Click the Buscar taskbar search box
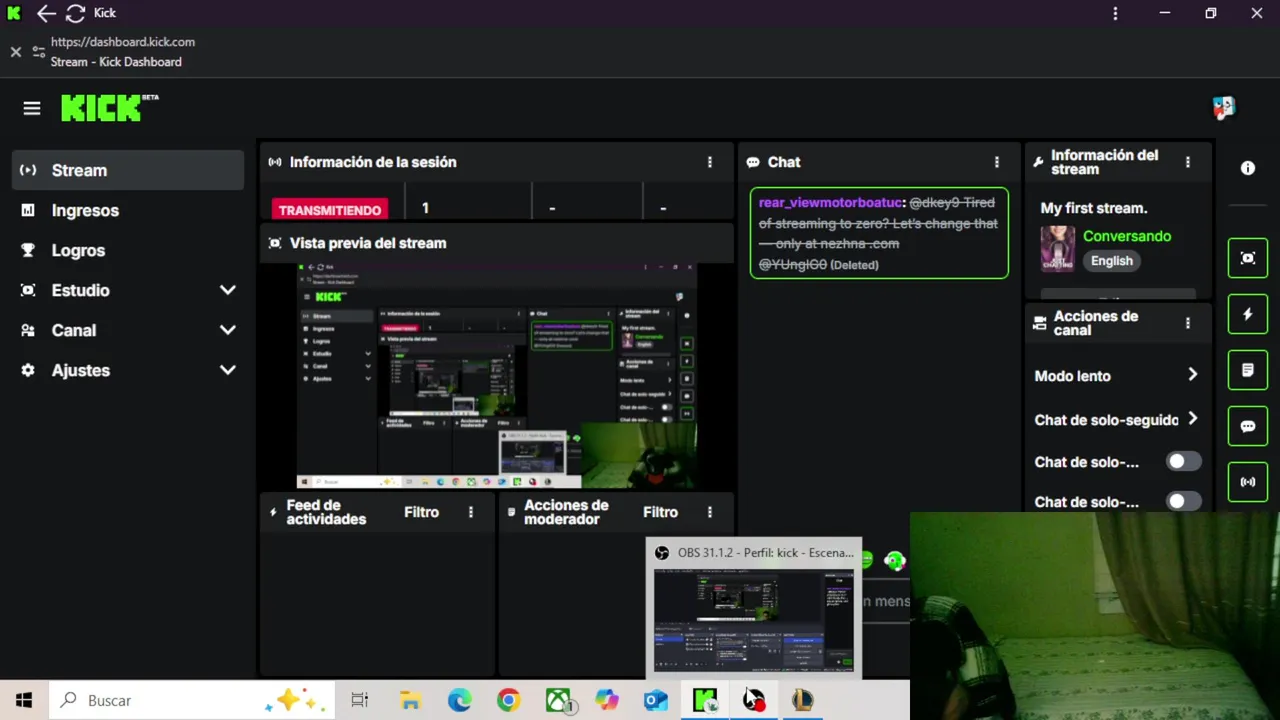 [190, 700]
